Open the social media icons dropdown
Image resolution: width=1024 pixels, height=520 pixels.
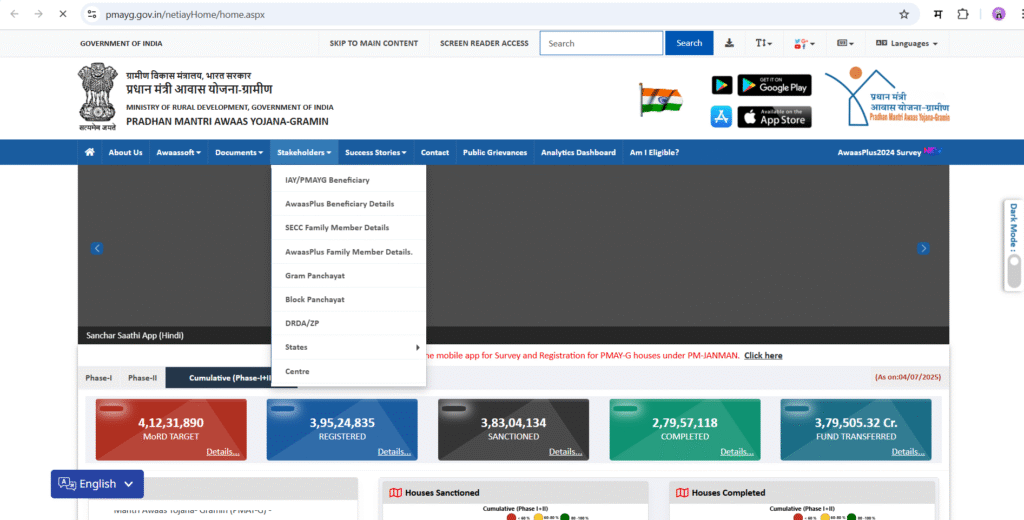coord(804,43)
